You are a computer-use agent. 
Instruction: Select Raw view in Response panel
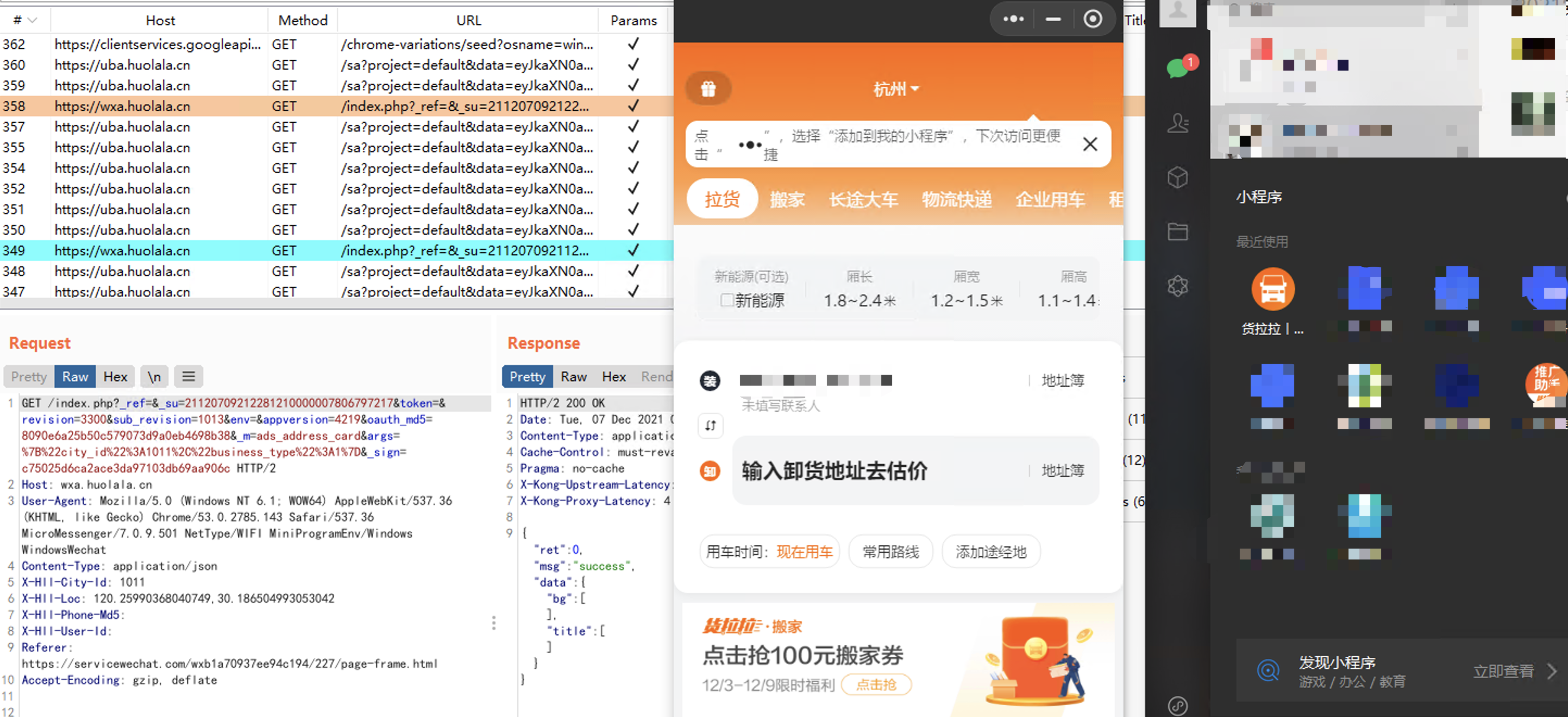point(573,377)
